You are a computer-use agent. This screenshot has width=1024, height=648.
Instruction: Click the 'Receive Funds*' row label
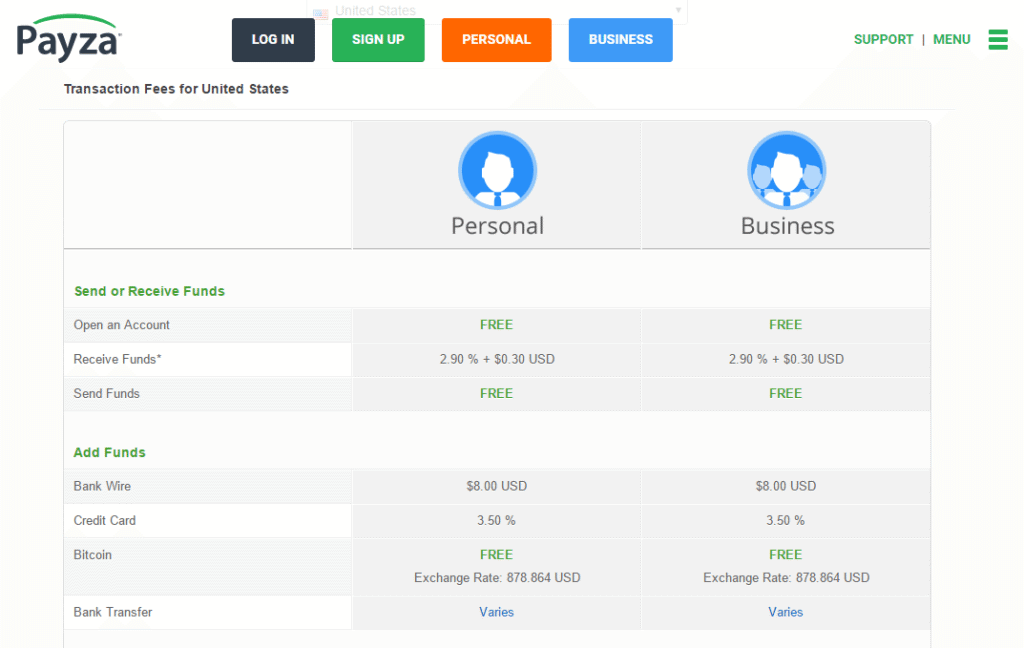[x=118, y=359]
